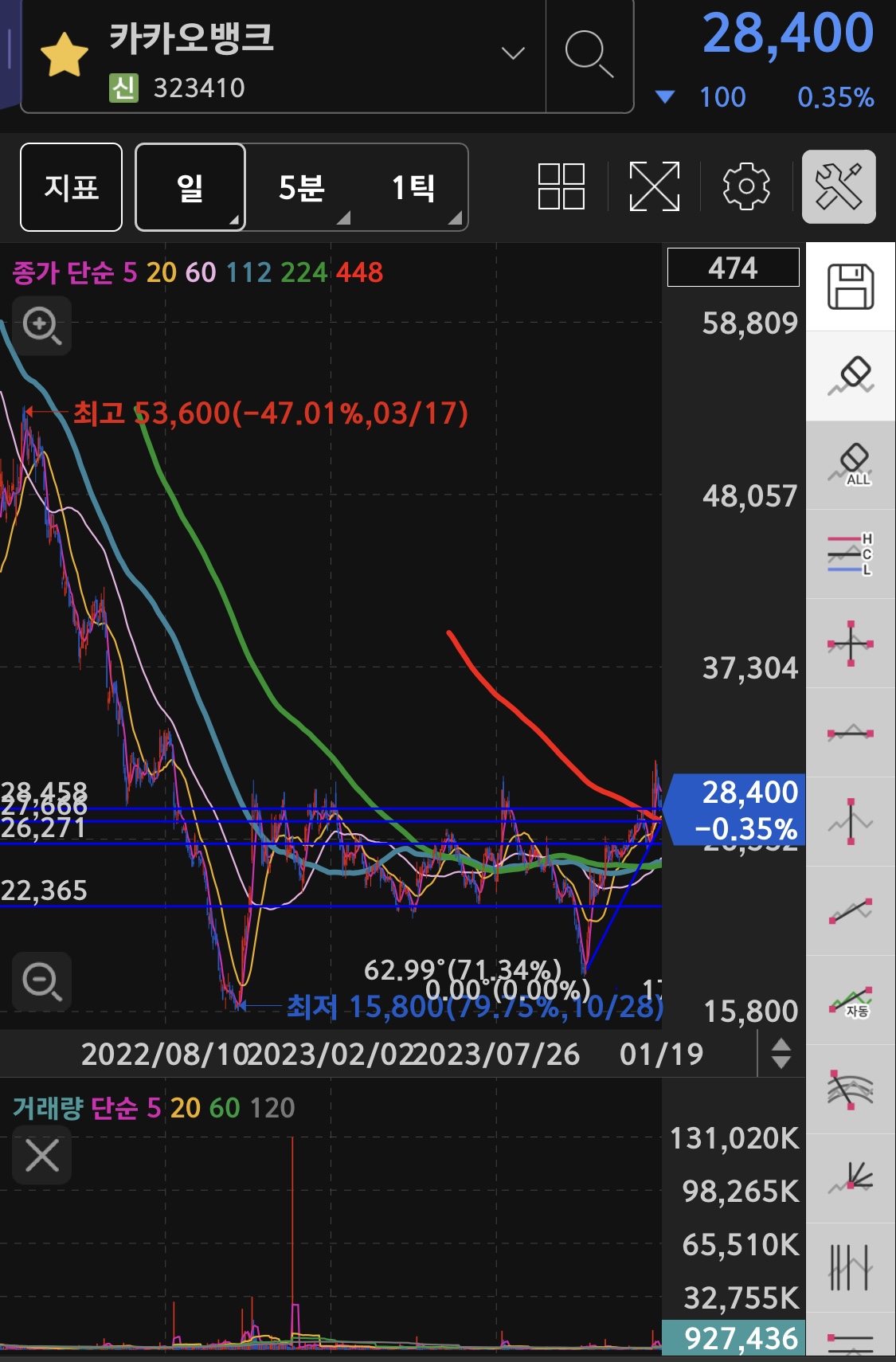
Task: Click the 62.99°(71.34%) angle label
Action: (x=462, y=969)
